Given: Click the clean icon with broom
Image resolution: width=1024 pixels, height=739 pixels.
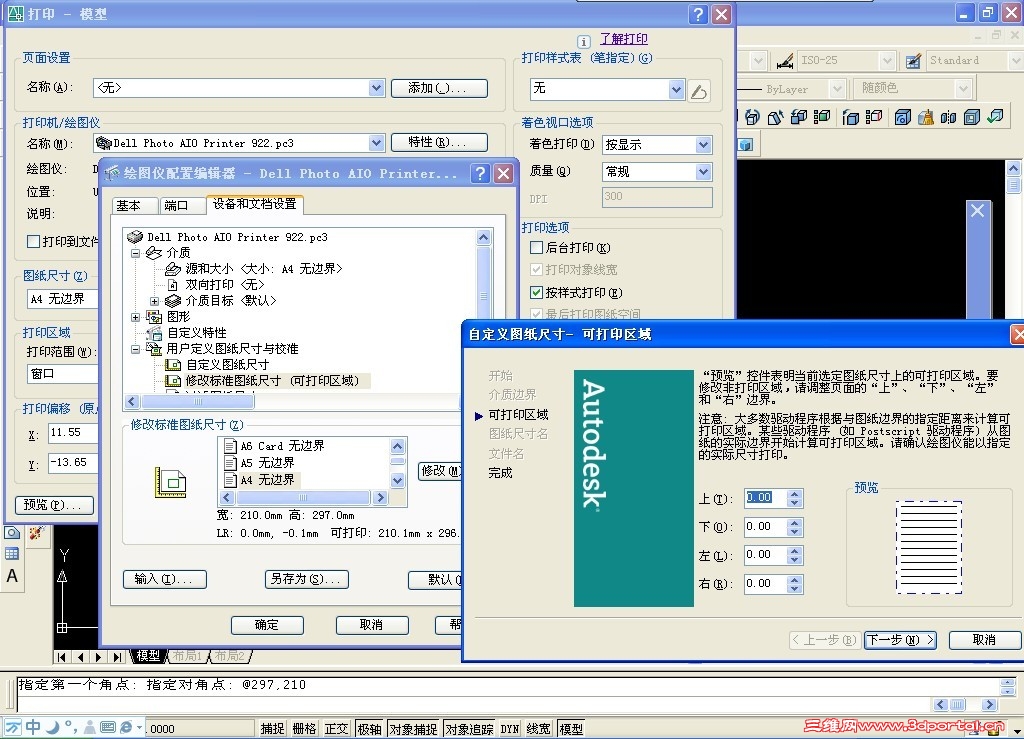Looking at the screenshot, I should click(925, 117).
